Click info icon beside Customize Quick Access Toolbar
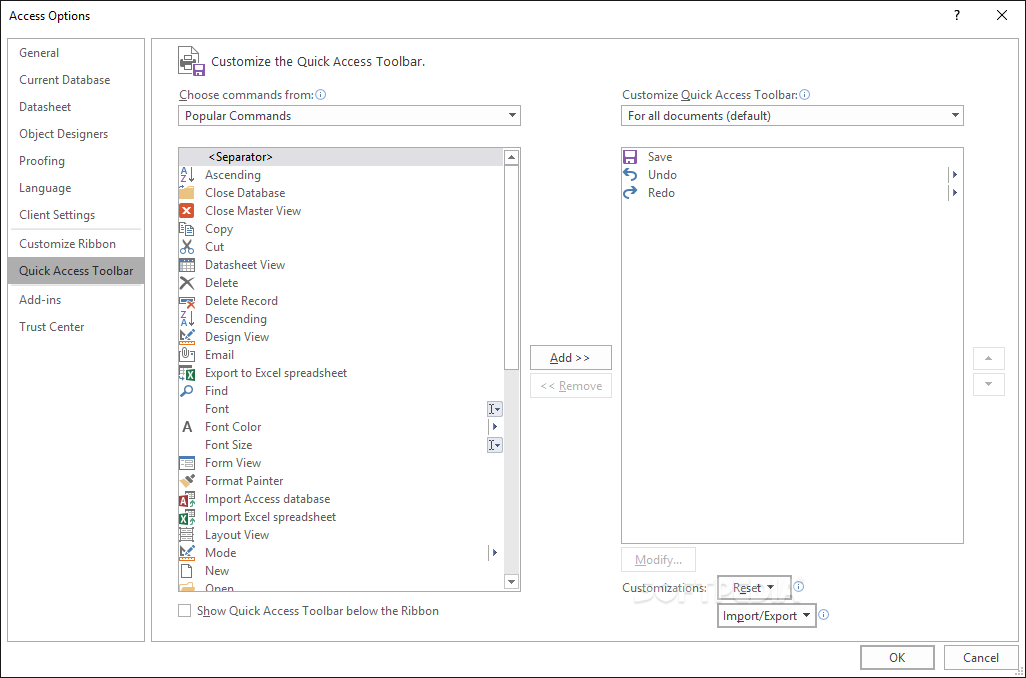This screenshot has height=678, width=1026. (x=805, y=95)
